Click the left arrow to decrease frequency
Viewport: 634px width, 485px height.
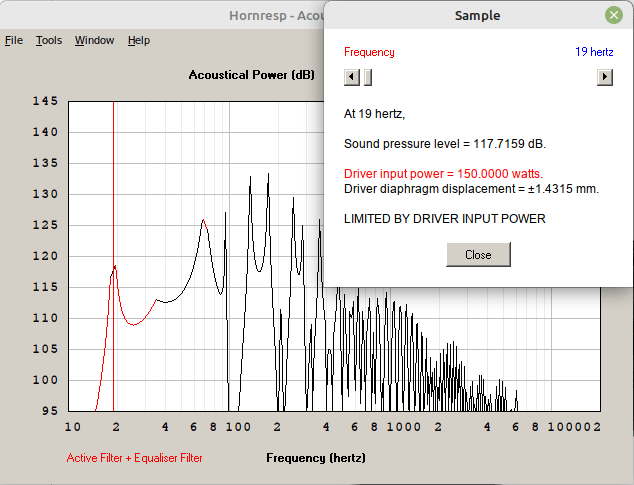(x=352, y=77)
